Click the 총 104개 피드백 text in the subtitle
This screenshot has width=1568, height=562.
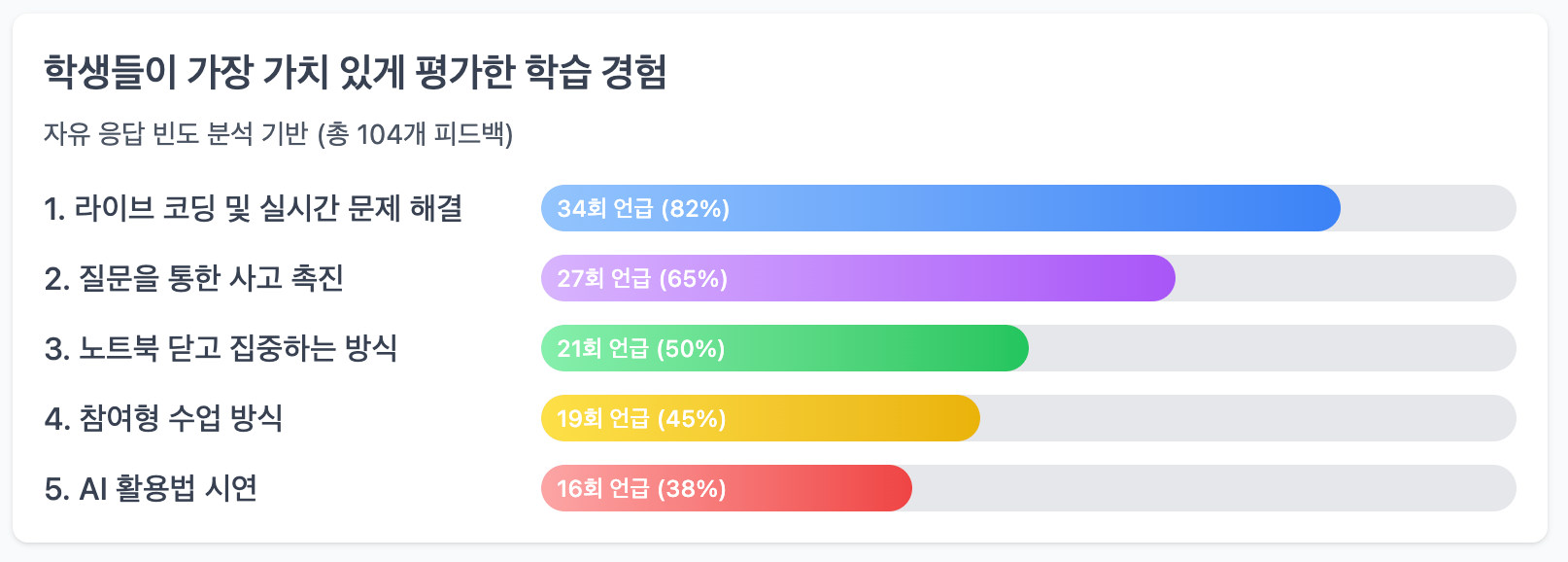coord(416,133)
